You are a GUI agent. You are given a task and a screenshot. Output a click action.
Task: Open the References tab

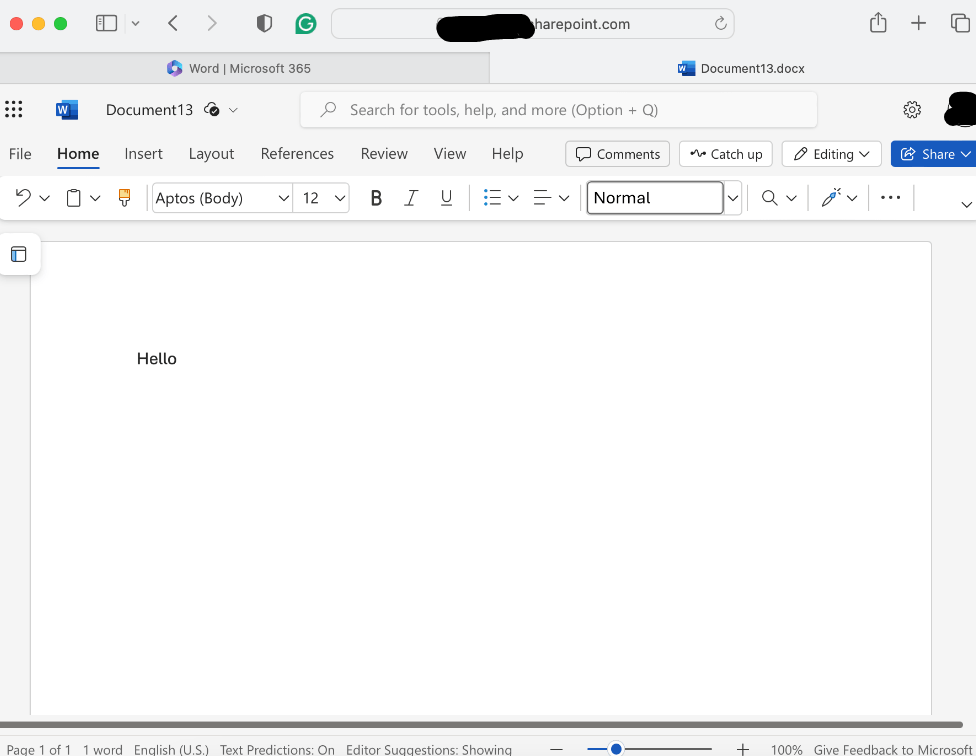(x=297, y=154)
